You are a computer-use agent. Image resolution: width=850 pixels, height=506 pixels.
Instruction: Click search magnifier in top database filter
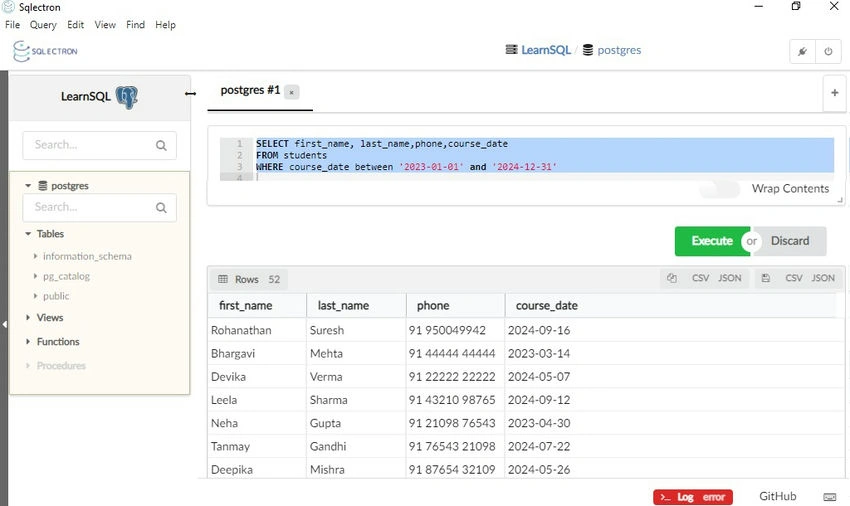point(161,145)
